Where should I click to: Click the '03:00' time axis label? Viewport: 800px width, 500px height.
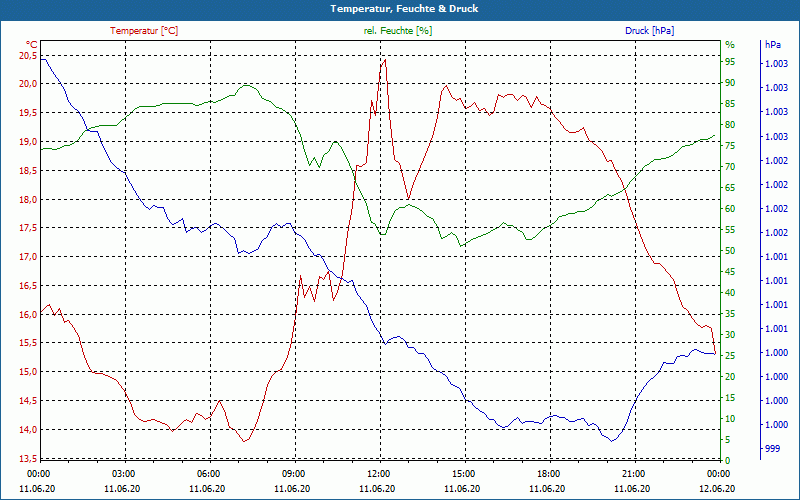point(123,473)
